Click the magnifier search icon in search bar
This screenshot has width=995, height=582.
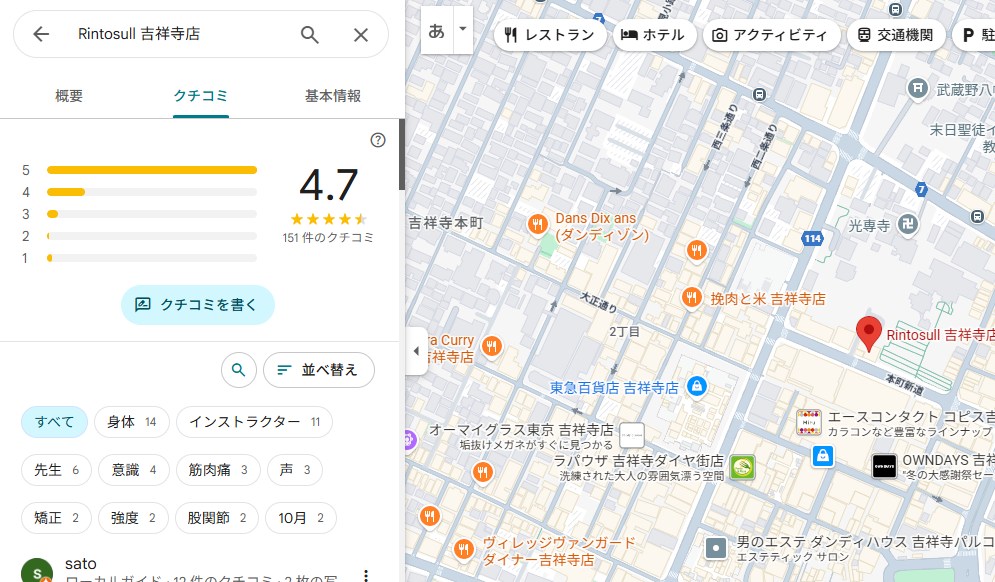[x=310, y=34]
